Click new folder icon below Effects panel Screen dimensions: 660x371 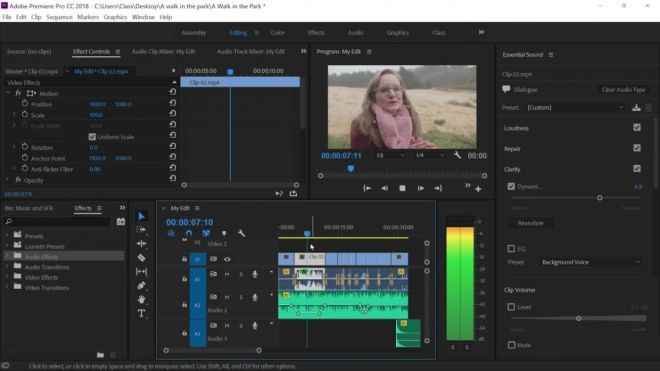pyautogui.click(x=100, y=355)
